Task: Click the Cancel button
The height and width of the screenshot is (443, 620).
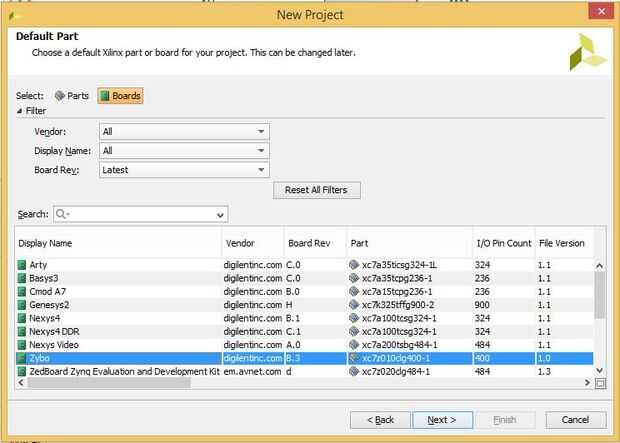Action: (x=575, y=420)
